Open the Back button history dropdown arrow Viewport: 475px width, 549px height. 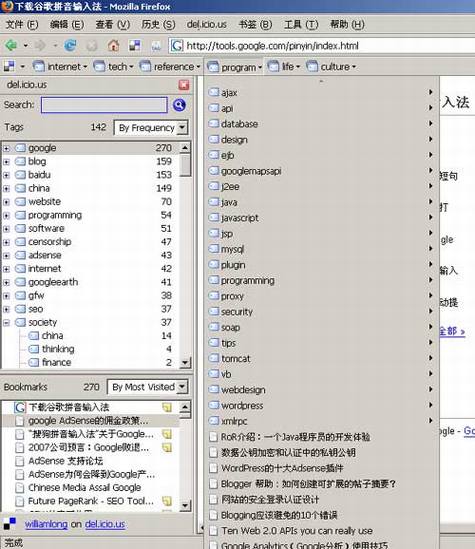(x=25, y=46)
